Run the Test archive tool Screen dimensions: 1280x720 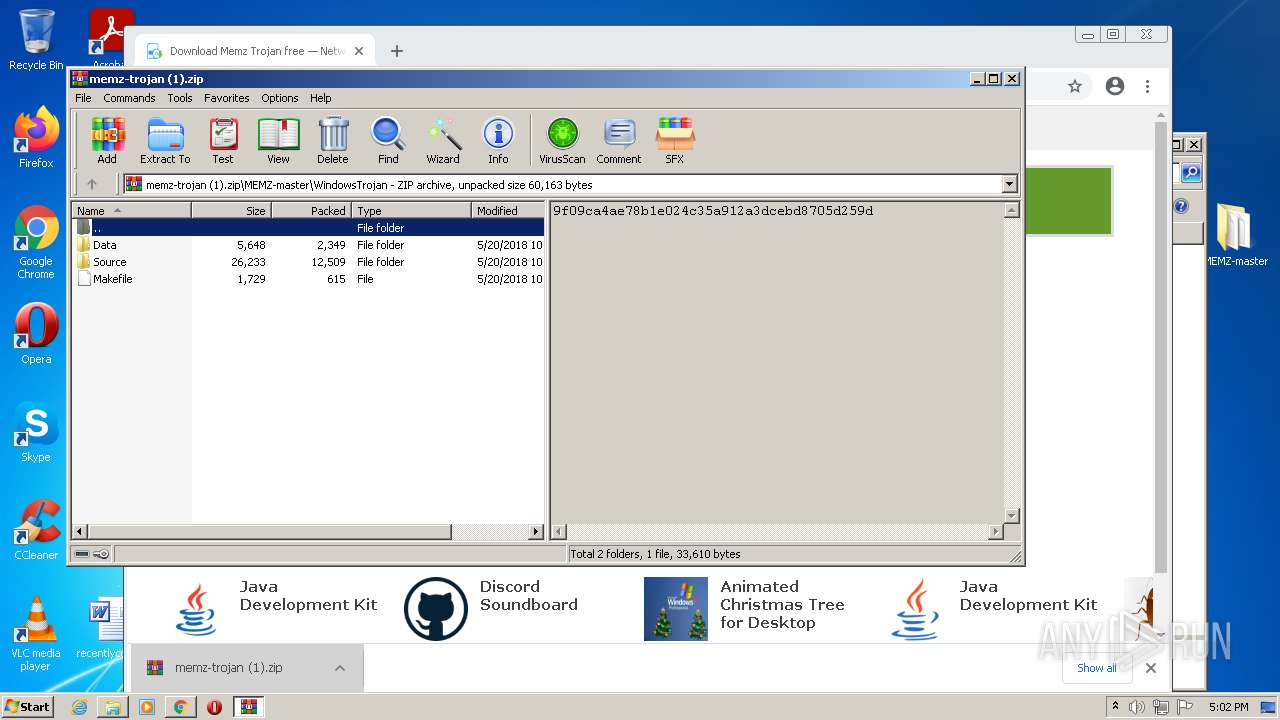point(223,140)
